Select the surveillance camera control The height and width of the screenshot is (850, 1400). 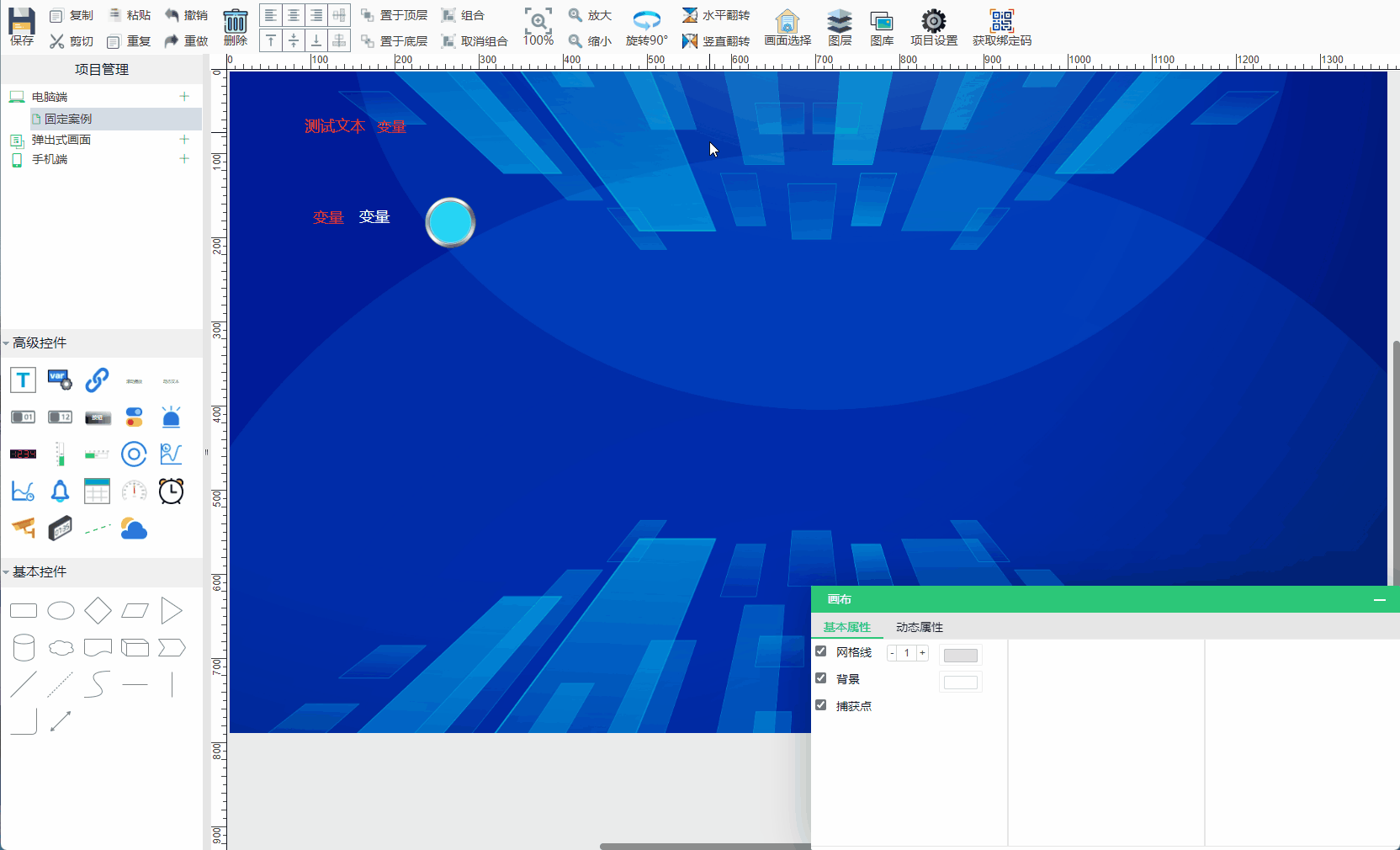point(23,529)
